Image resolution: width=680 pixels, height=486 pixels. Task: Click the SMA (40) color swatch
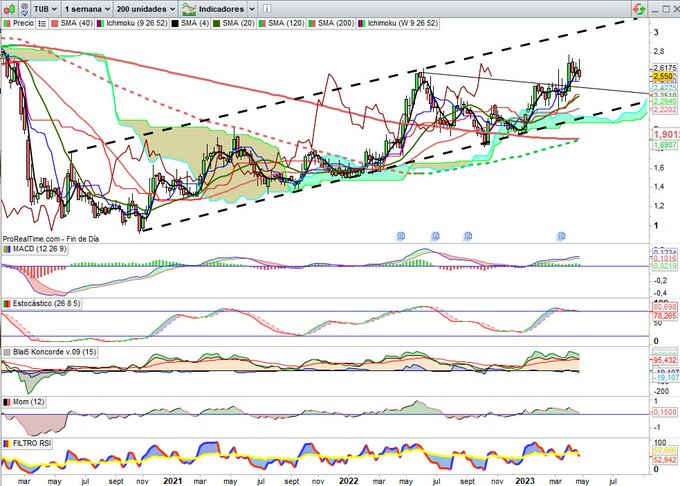click(x=55, y=23)
